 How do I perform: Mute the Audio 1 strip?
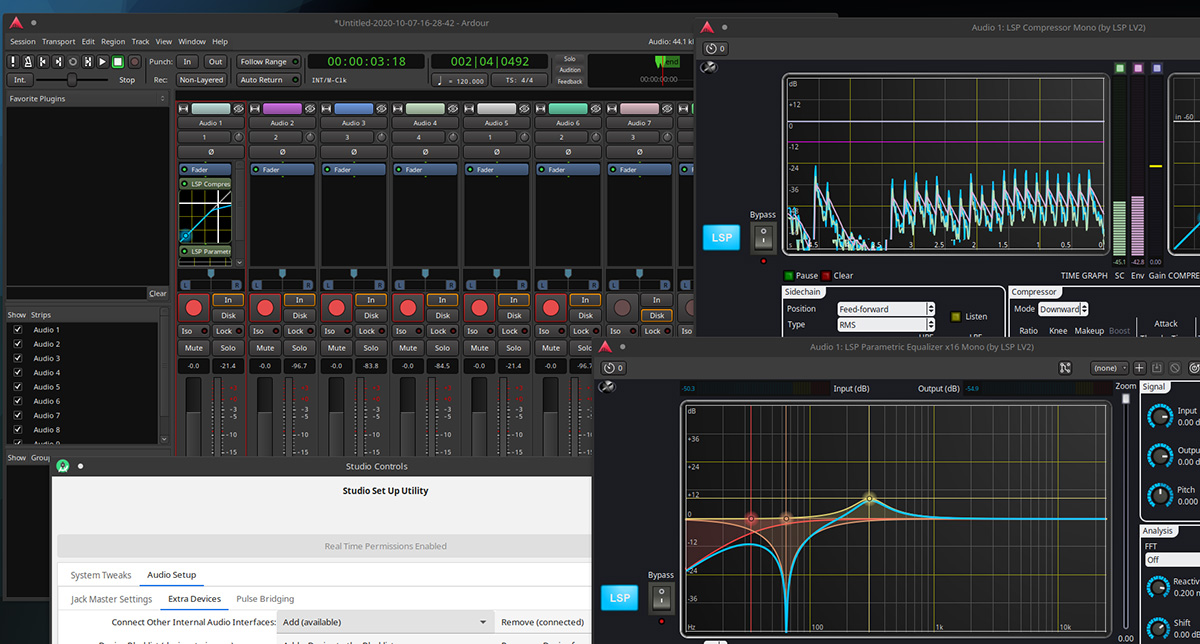pos(194,348)
